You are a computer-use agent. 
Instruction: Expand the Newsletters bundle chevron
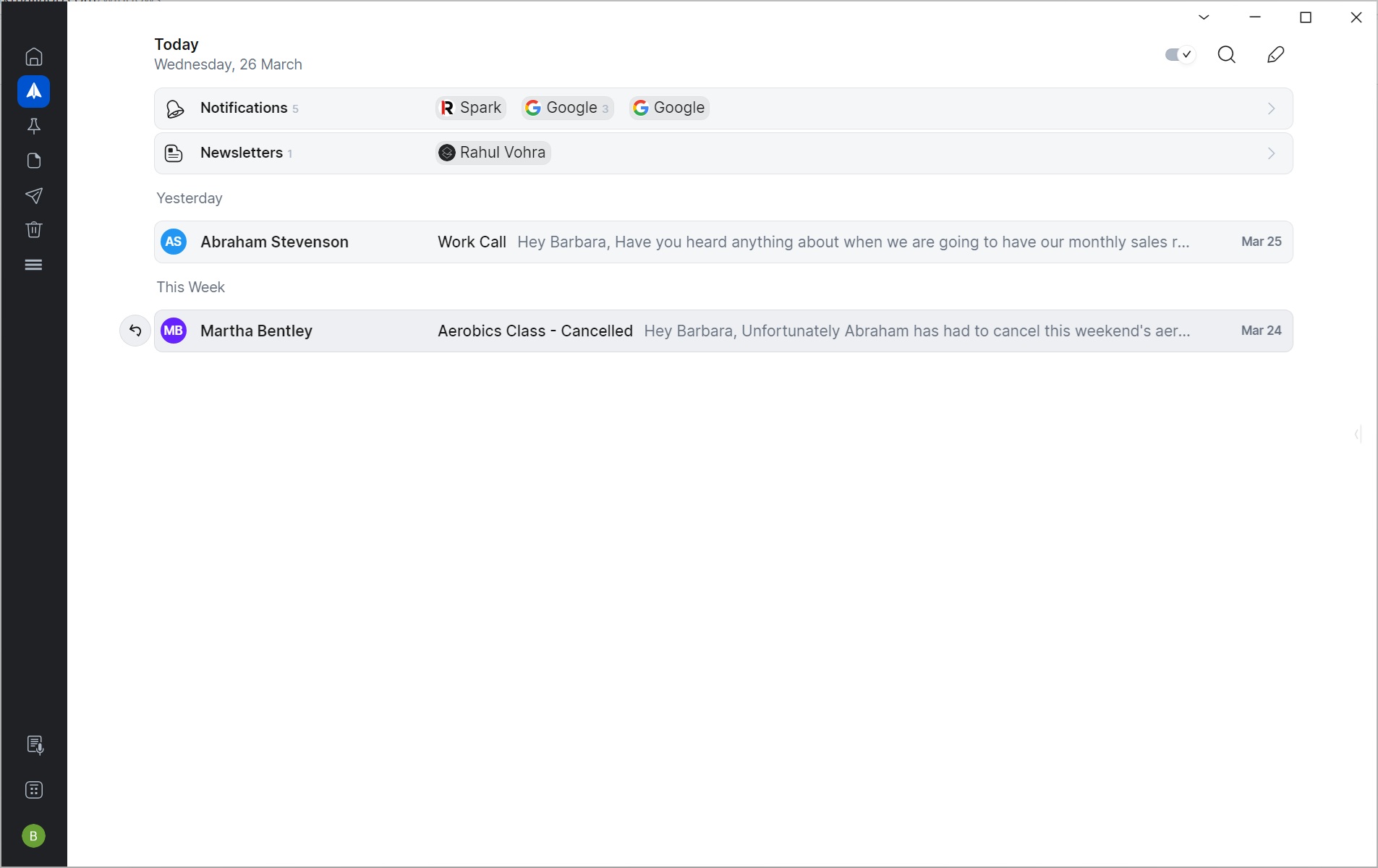point(1271,153)
